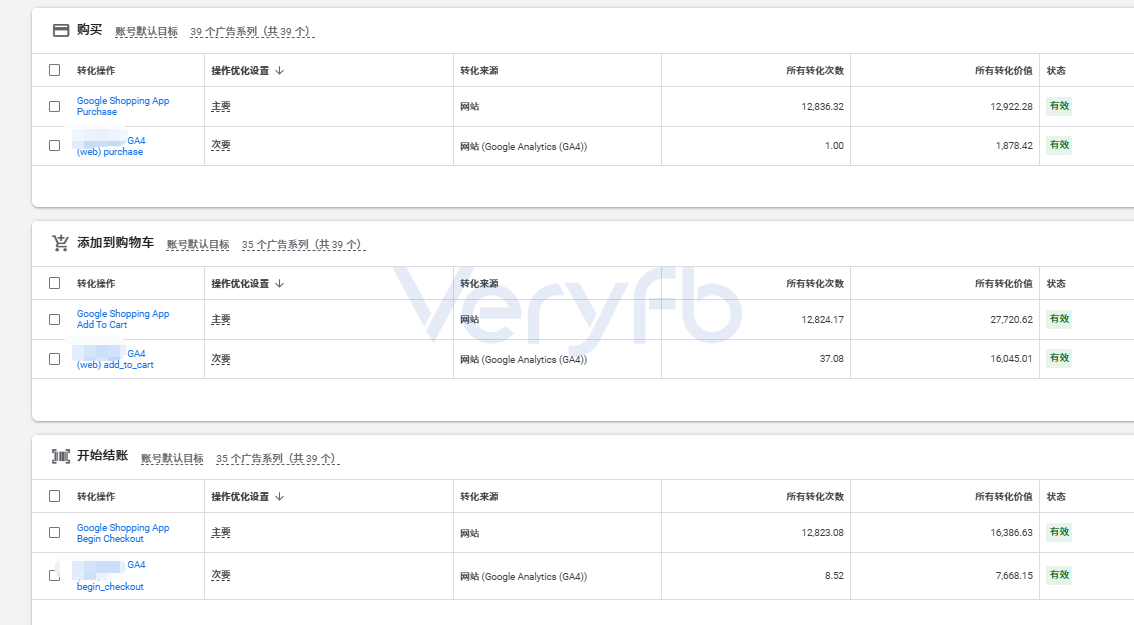This screenshot has height=625, width=1134.
Task: Tick checkbox for GA4 add_to_cart row
Action: (54, 359)
